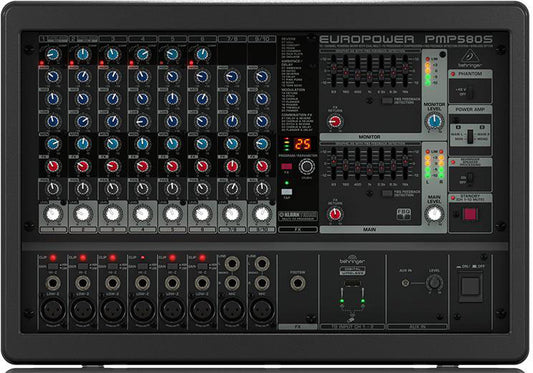Click the Behringer digital wireless logo
The image size is (533, 373).
(x=353, y=266)
